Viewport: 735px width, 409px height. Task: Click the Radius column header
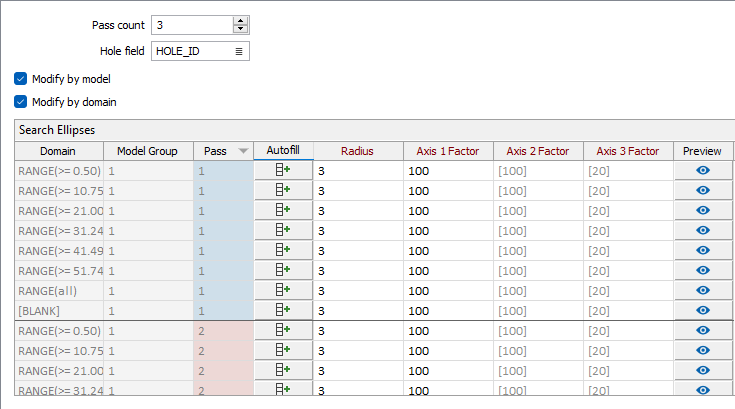click(358, 151)
